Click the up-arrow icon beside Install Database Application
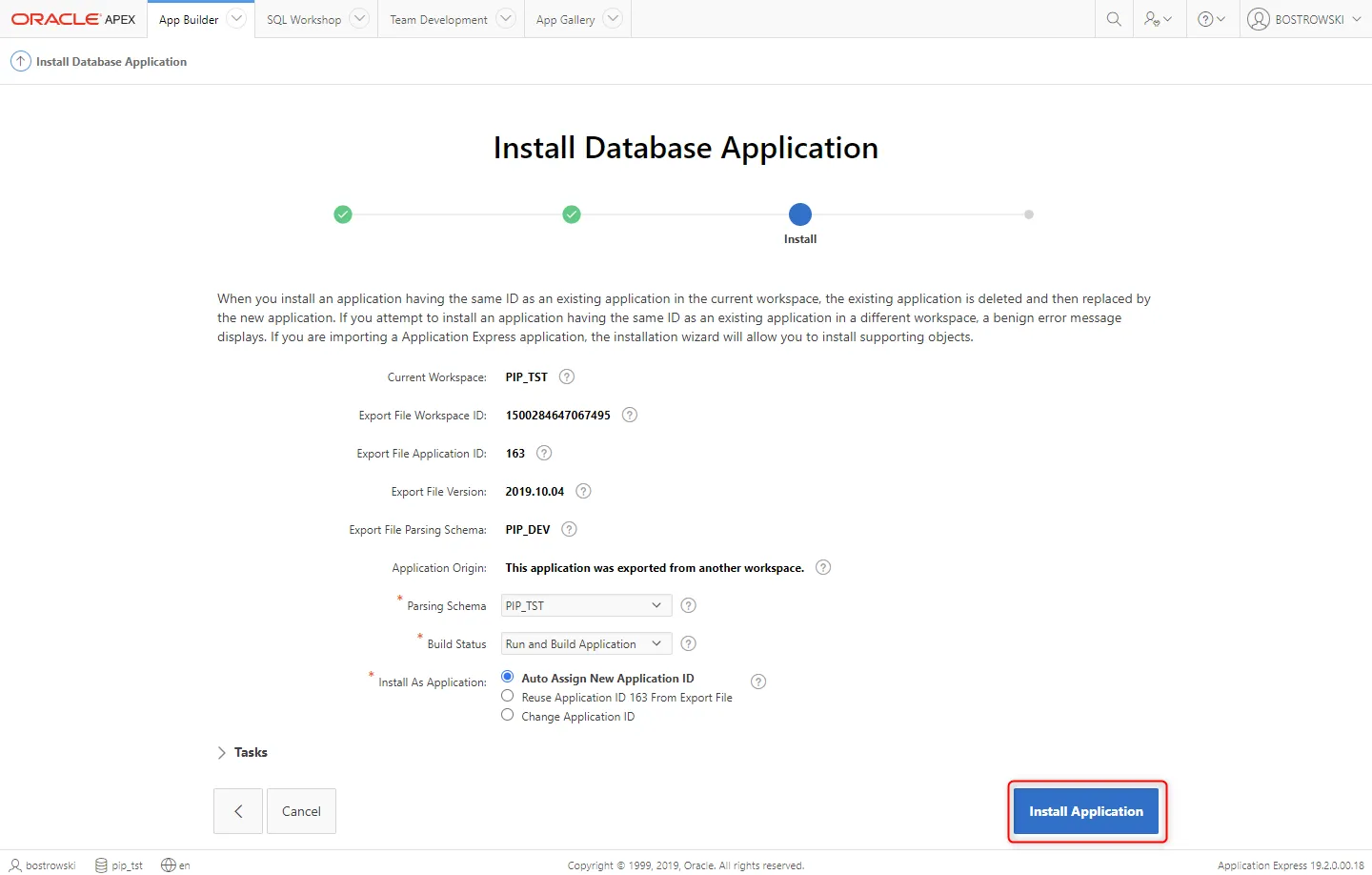The image size is (1372, 875). click(x=20, y=62)
